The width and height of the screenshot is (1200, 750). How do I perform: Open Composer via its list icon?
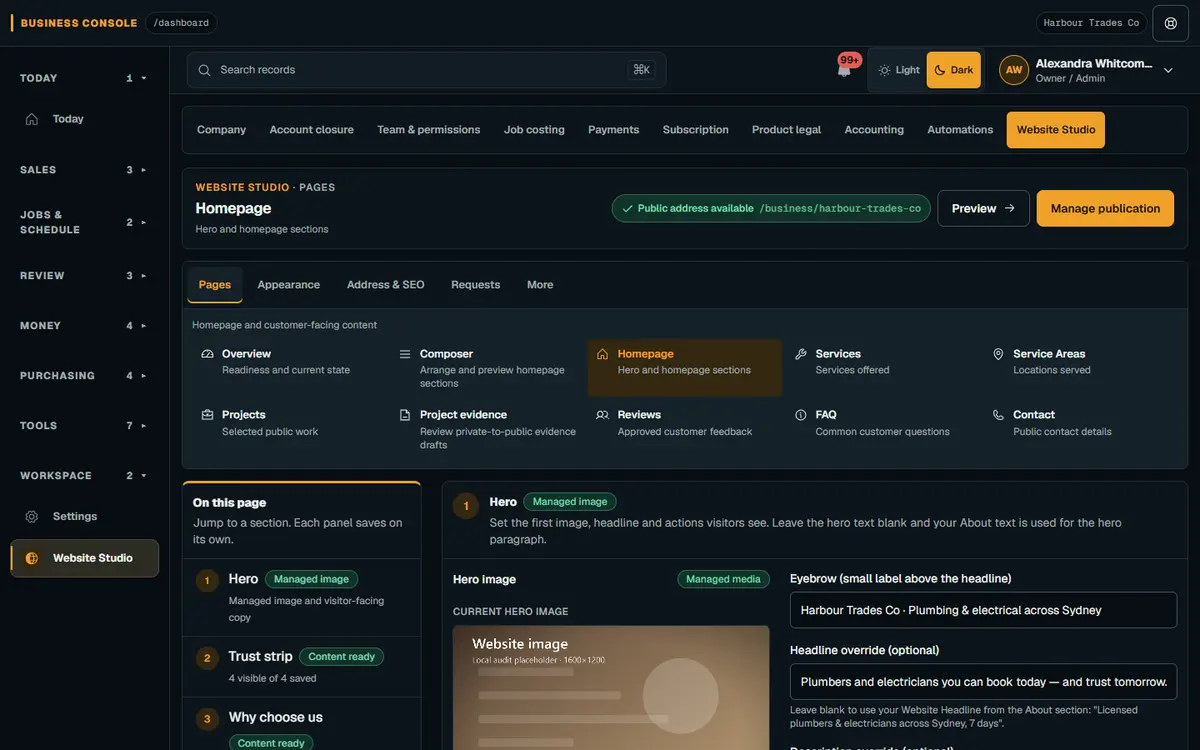click(x=405, y=354)
